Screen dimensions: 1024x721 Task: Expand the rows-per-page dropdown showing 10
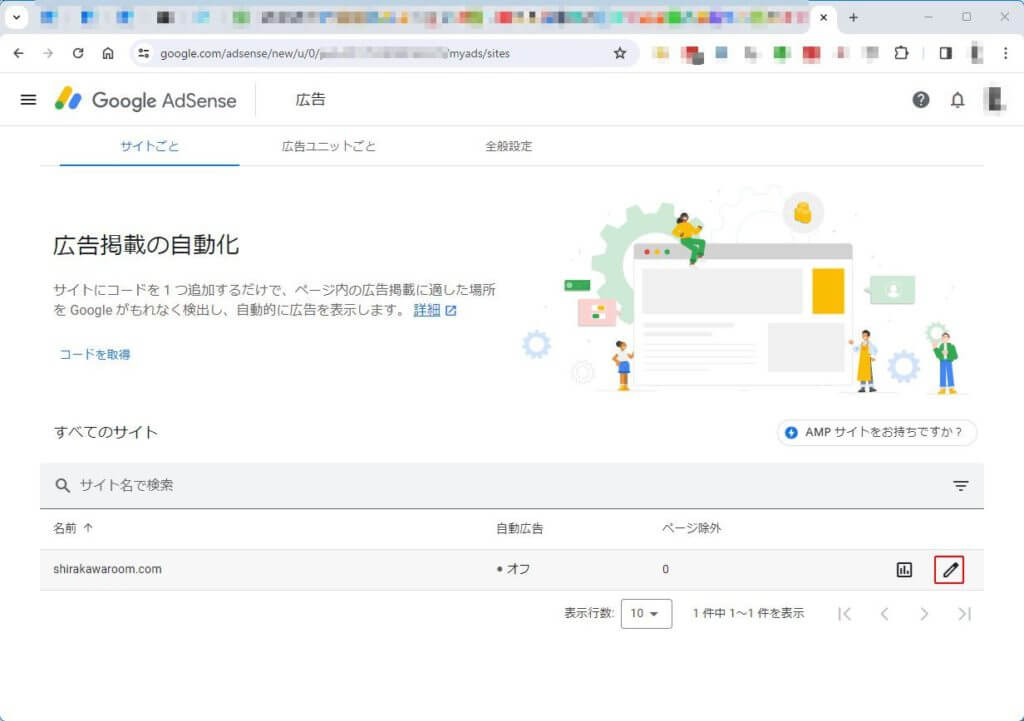tap(646, 613)
